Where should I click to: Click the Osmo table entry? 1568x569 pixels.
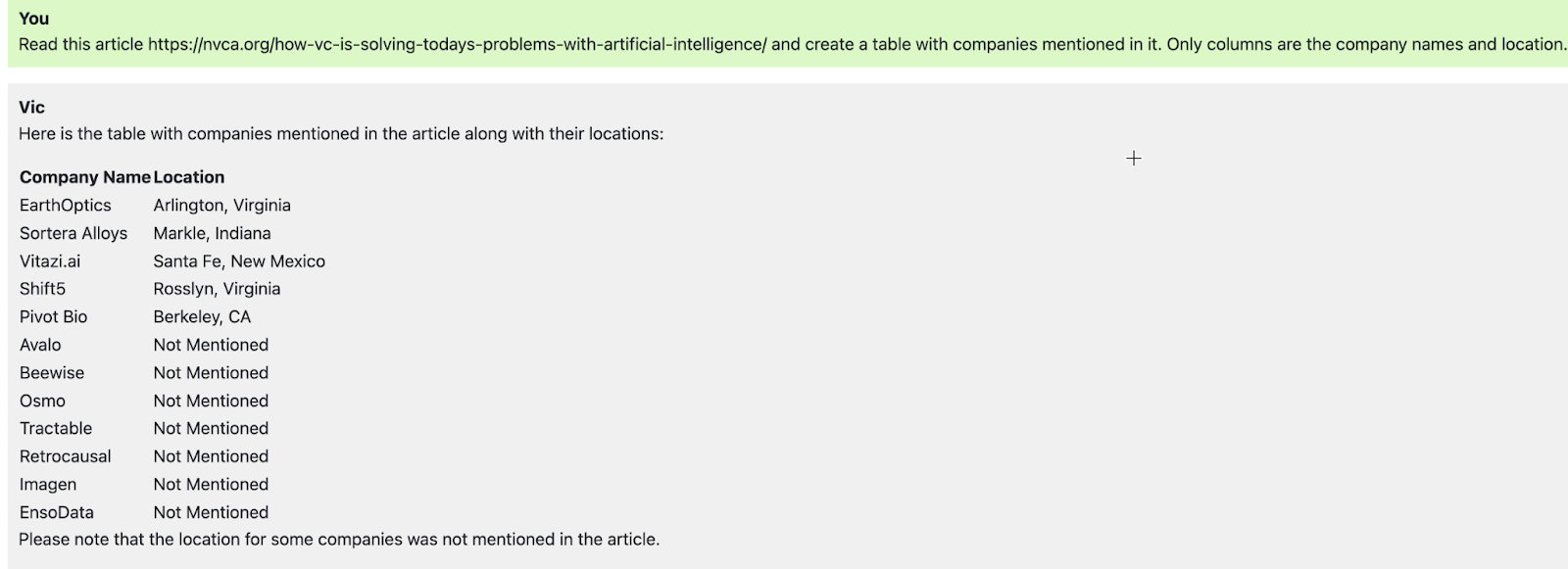tap(42, 401)
